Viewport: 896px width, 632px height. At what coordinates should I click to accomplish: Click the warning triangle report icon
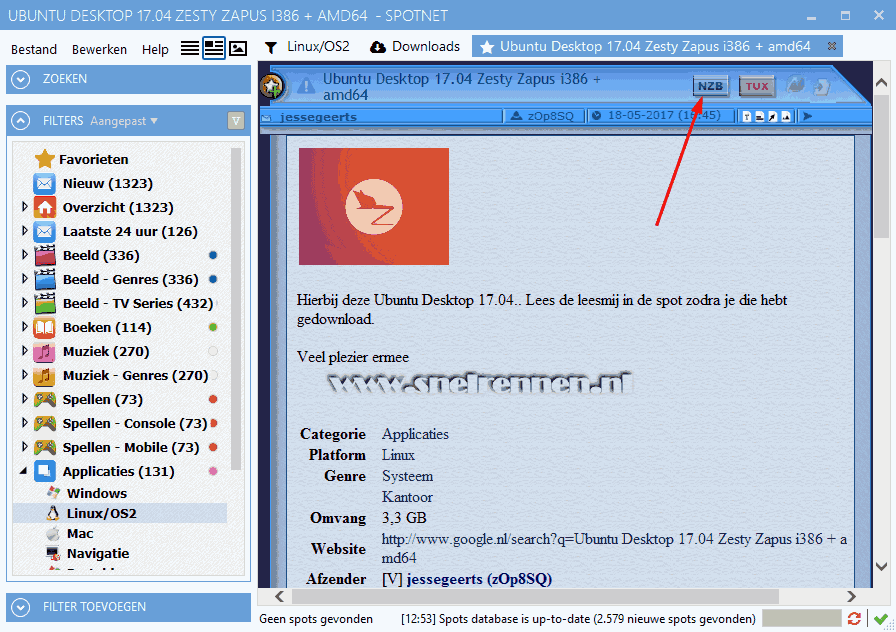click(x=306, y=86)
